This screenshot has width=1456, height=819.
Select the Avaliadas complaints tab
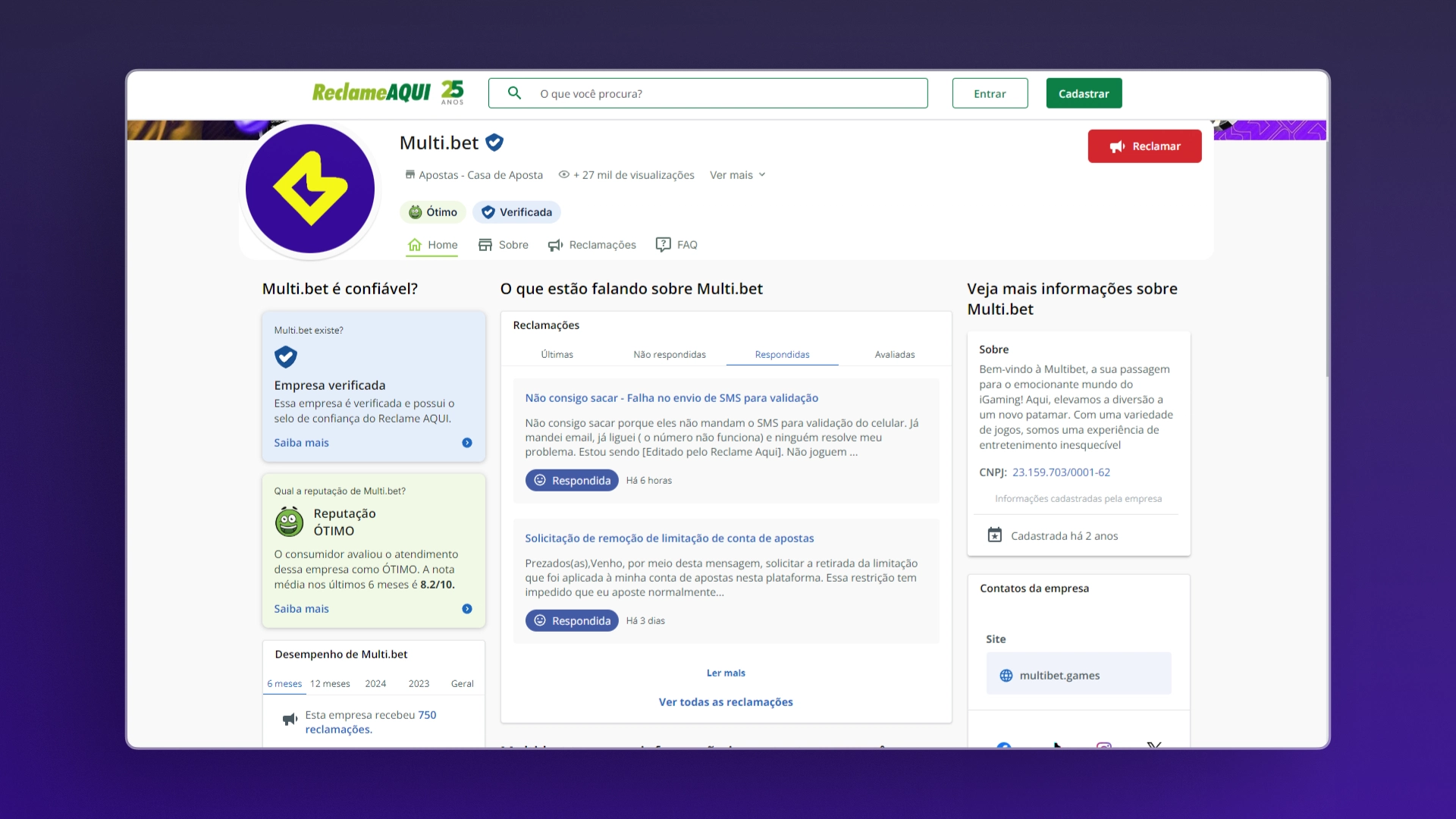click(894, 355)
